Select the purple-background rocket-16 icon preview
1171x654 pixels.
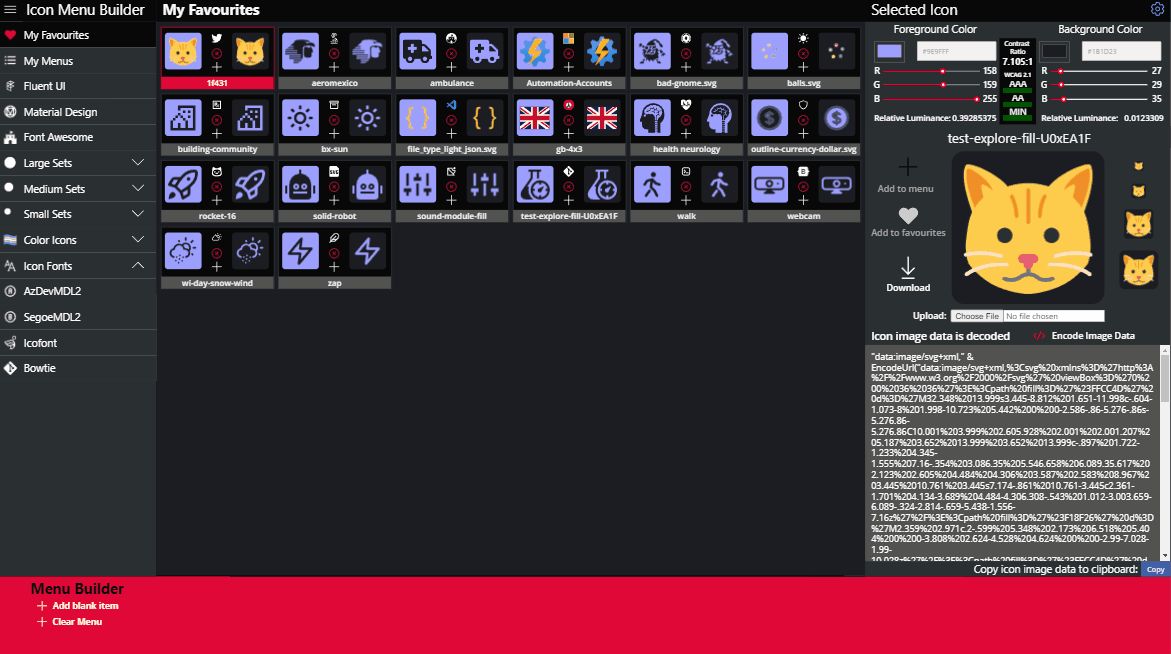[183, 184]
